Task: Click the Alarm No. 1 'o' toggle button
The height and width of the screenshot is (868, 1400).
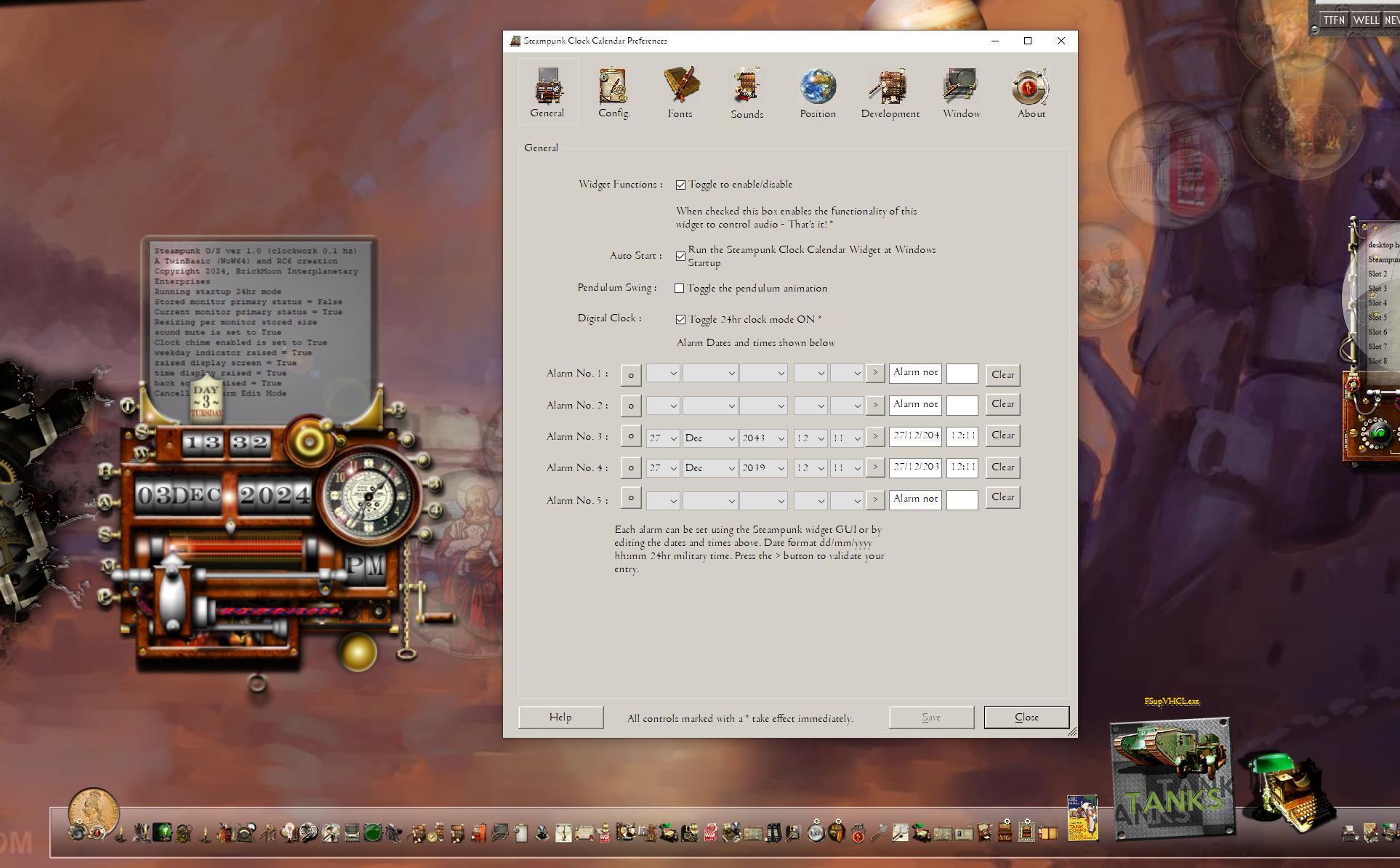Action: (631, 374)
